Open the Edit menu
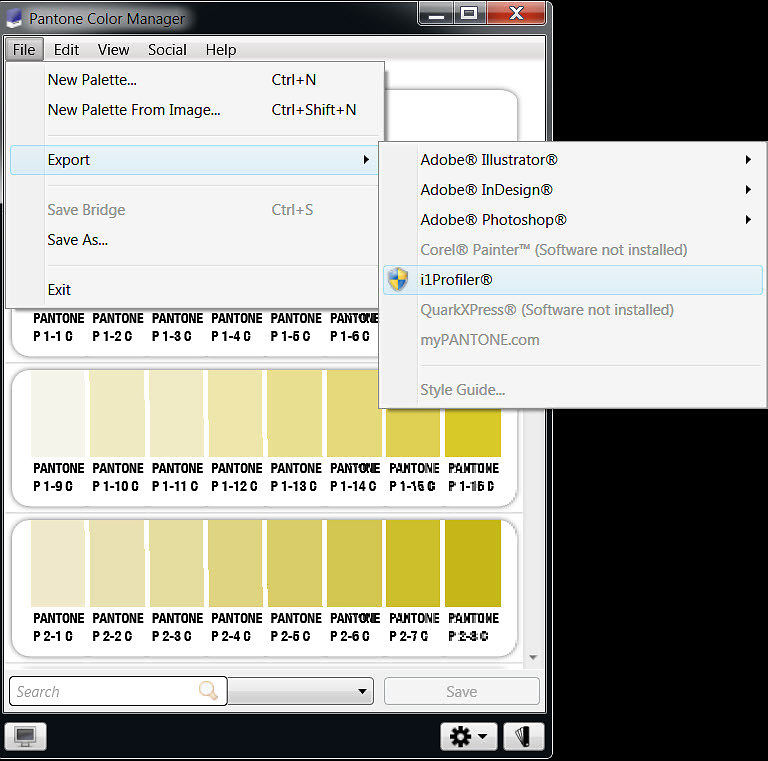The width and height of the screenshot is (768, 761). [66, 50]
